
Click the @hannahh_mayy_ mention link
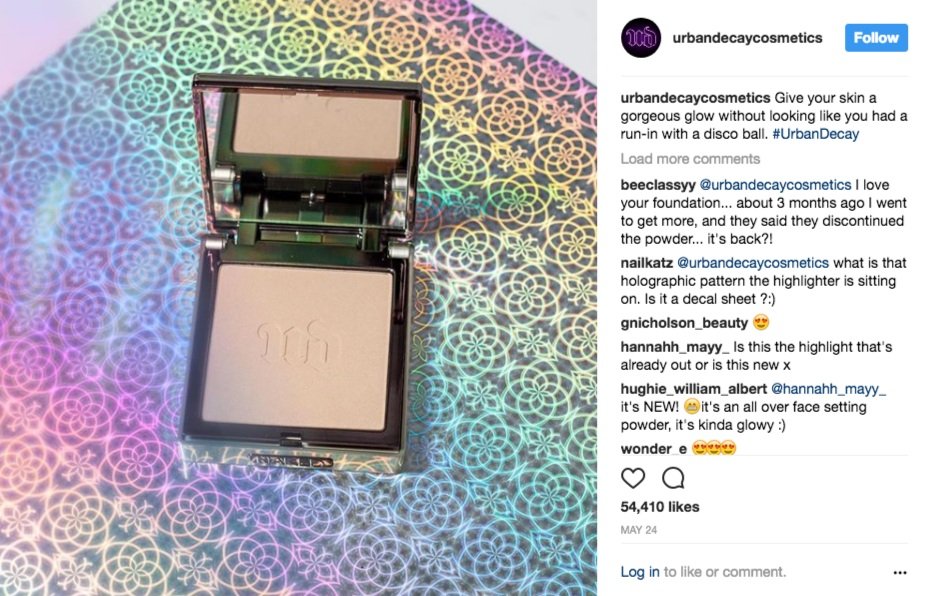(x=828, y=389)
